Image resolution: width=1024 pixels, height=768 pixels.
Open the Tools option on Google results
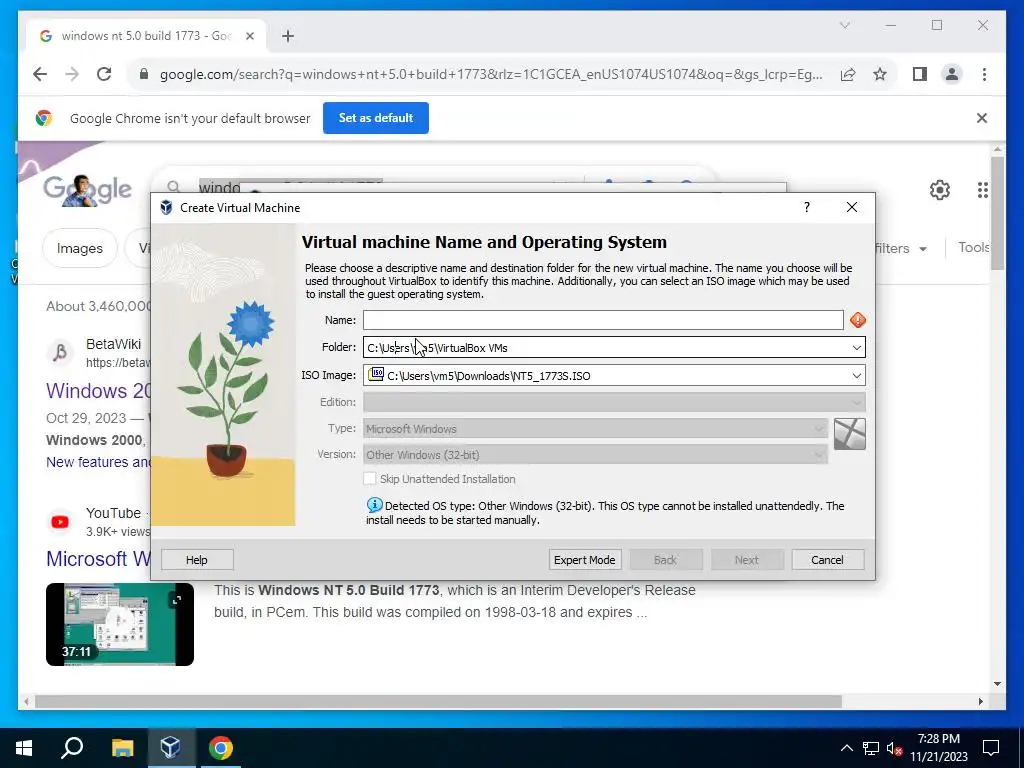[973, 248]
